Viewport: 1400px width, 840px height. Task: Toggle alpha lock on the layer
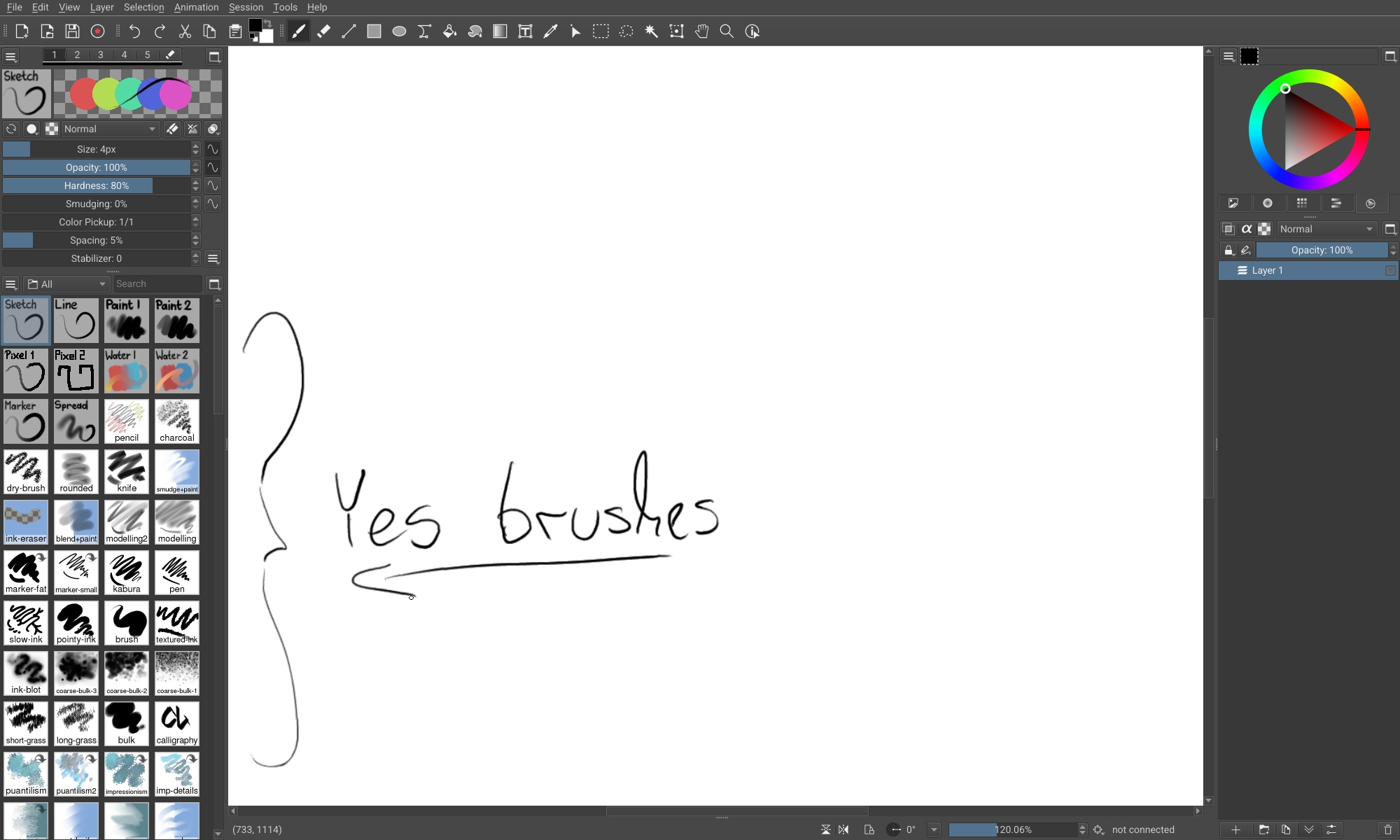1247,229
